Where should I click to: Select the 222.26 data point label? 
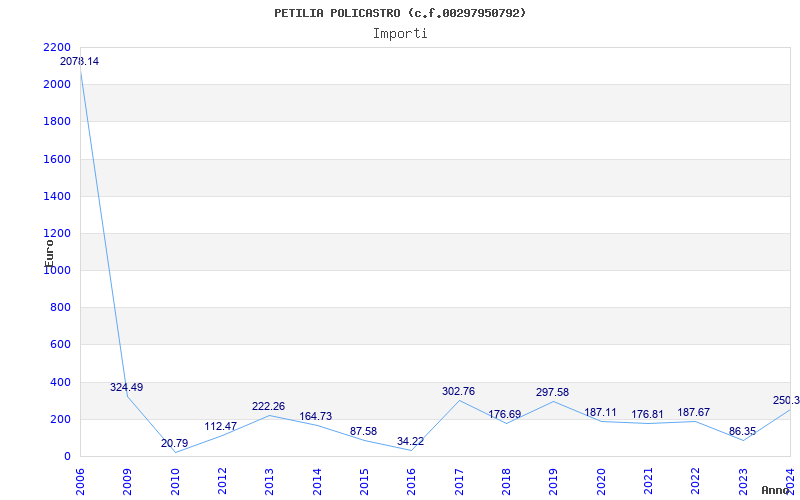coord(268,407)
